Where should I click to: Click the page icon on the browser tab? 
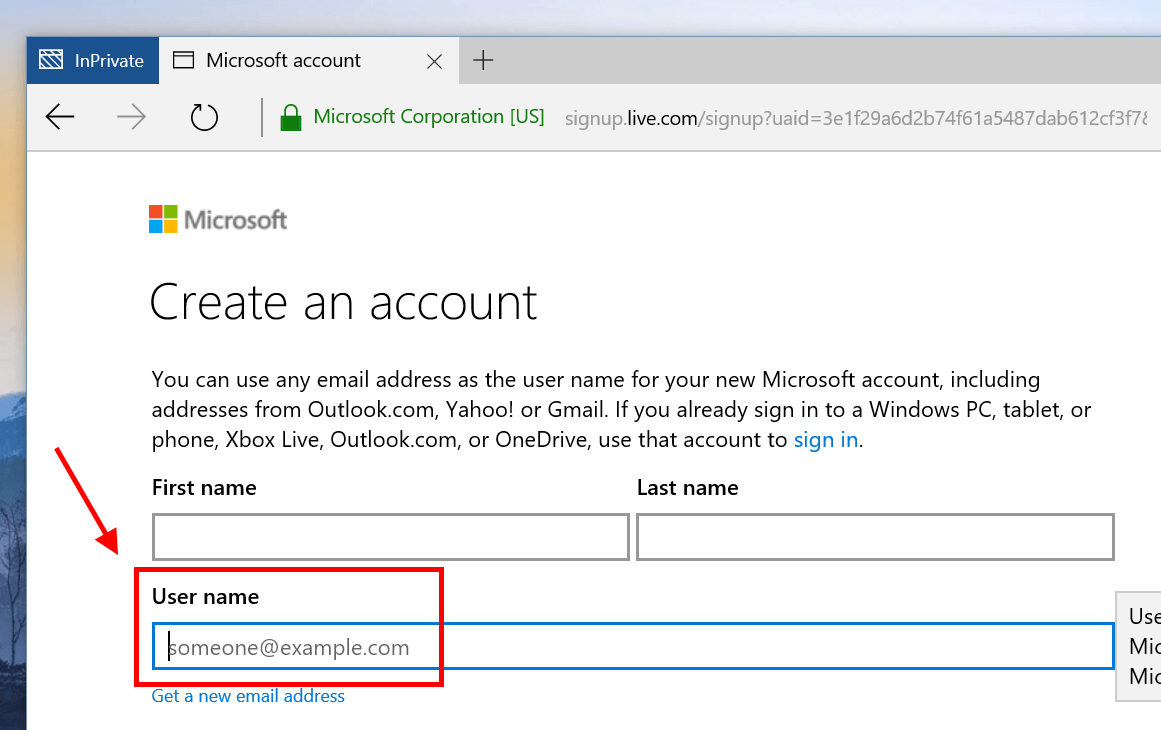point(183,60)
